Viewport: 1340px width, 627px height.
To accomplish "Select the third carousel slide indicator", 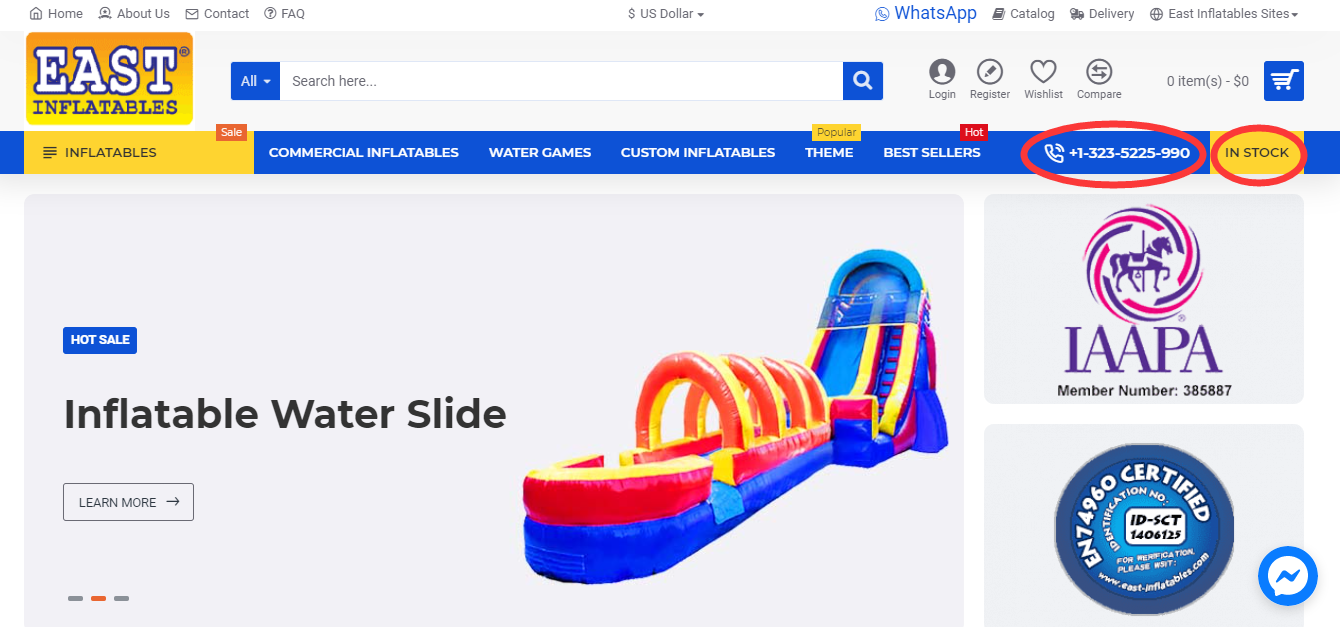I will pos(121,598).
